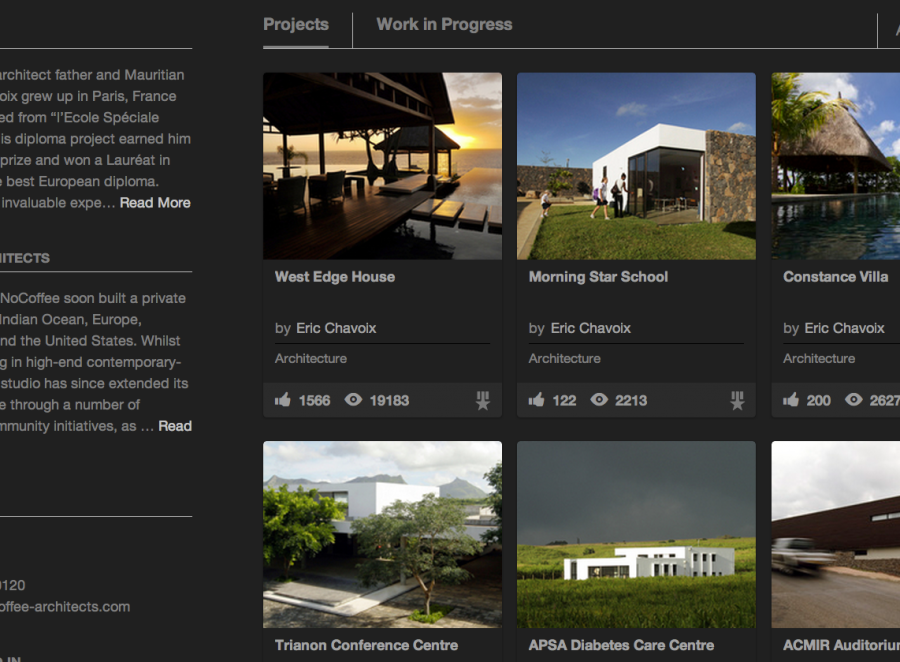
Task: Open West Edge House project title
Action: [335, 277]
